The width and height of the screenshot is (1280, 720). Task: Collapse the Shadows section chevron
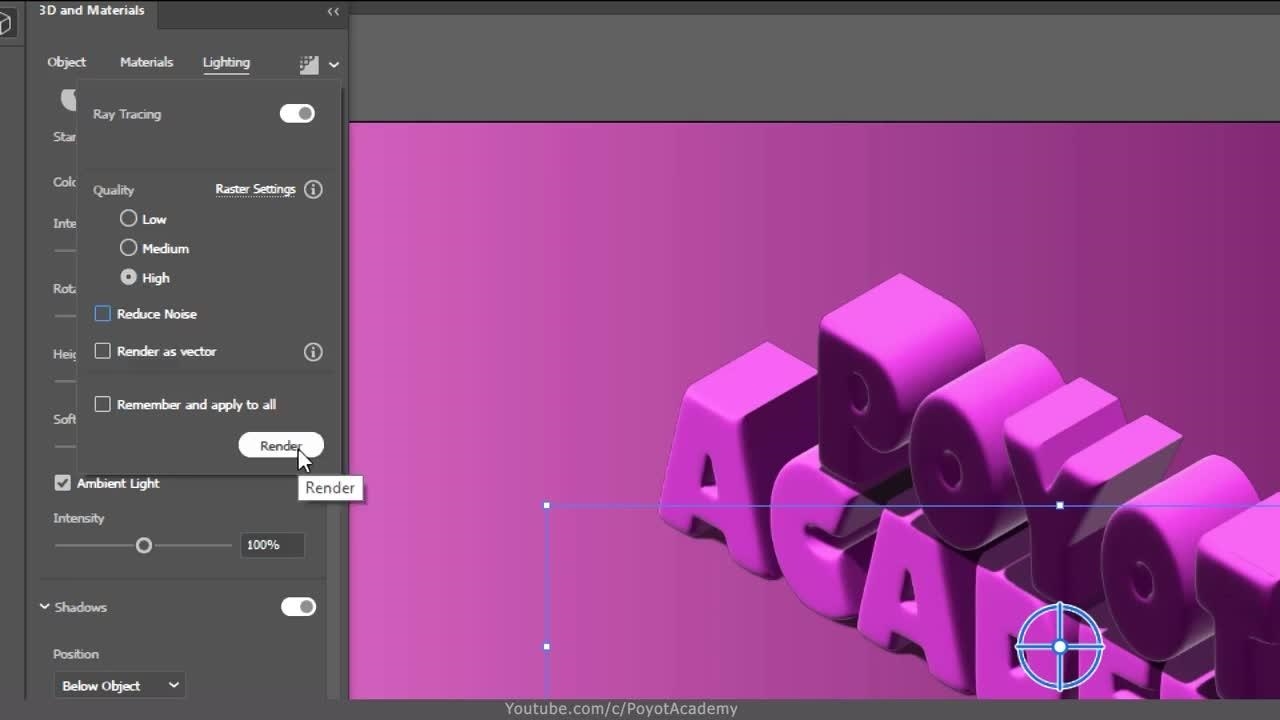(45, 607)
